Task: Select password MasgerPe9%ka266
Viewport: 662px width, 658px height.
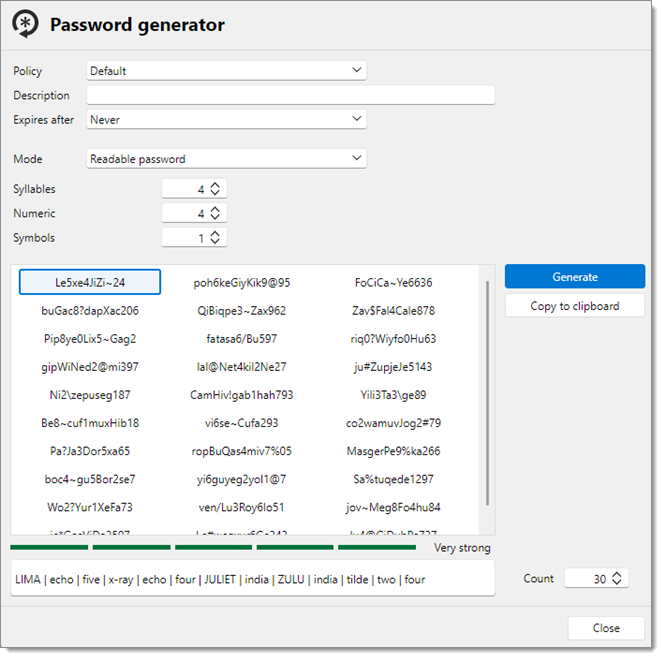Action: pyautogui.click(x=393, y=451)
